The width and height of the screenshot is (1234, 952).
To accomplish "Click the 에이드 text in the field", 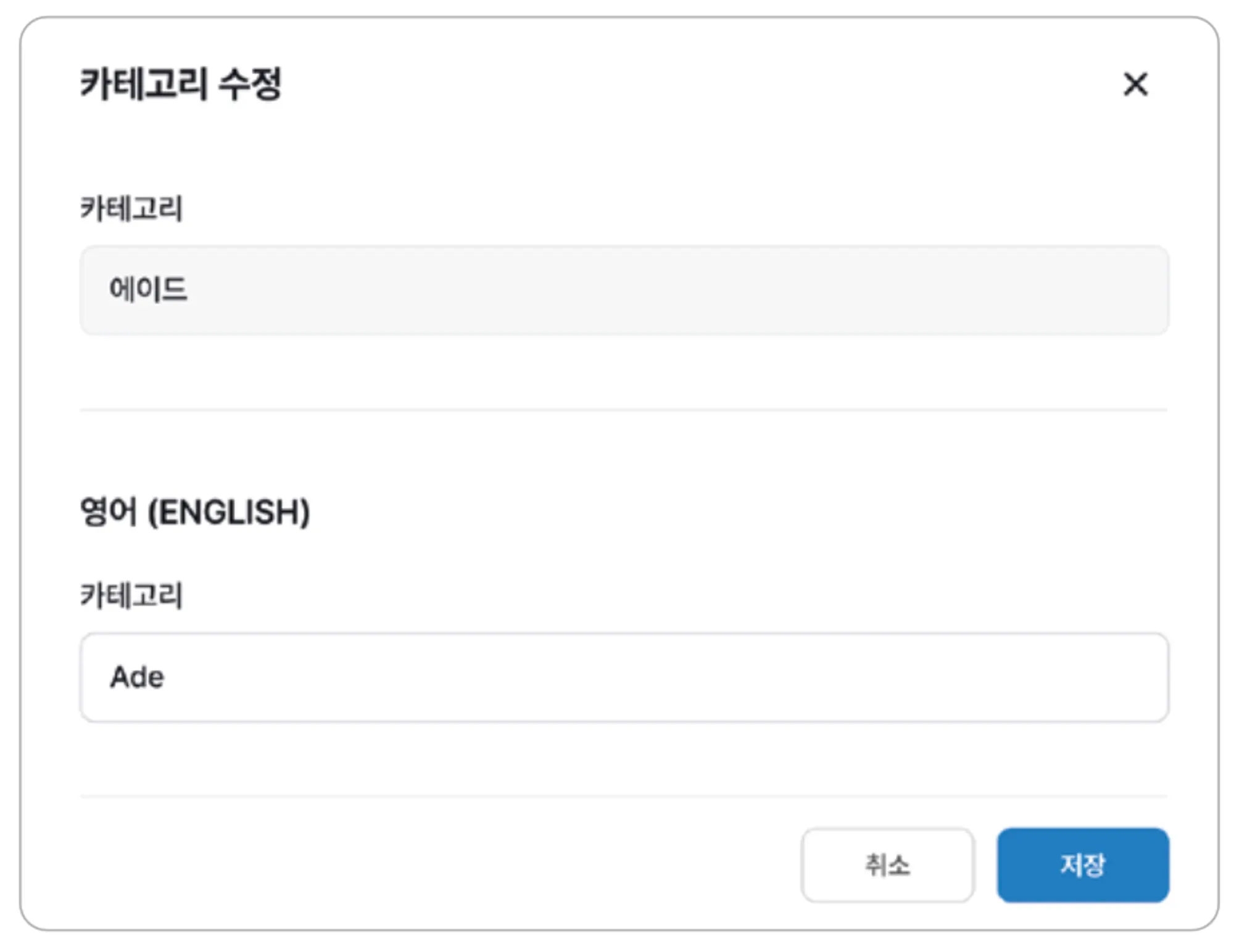I will tap(148, 289).
